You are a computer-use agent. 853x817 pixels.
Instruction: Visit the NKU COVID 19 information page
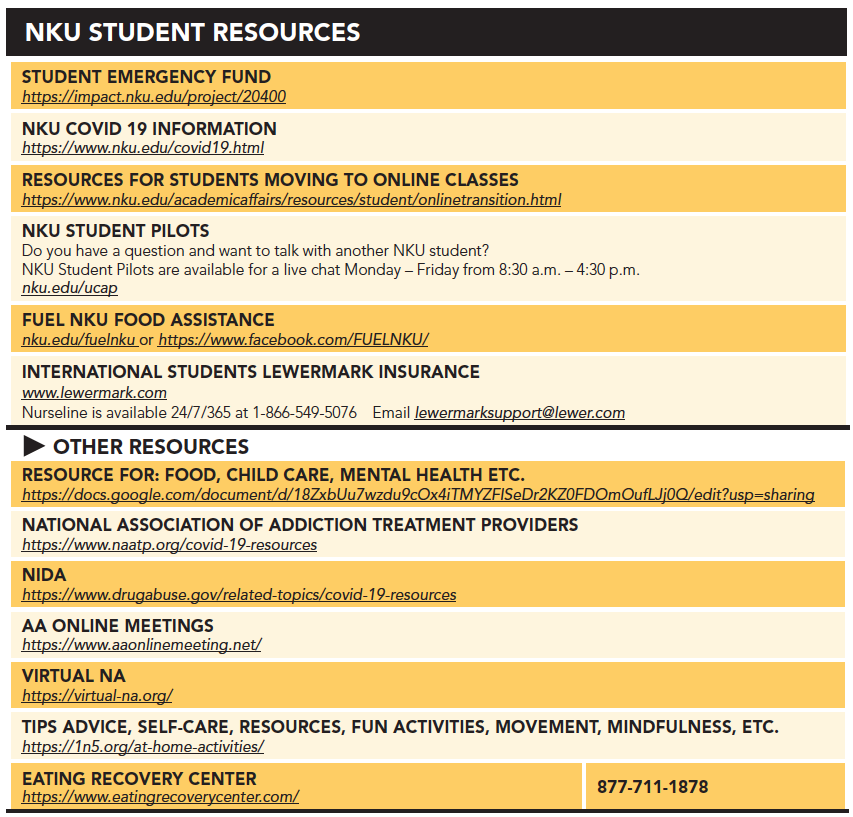(142, 148)
